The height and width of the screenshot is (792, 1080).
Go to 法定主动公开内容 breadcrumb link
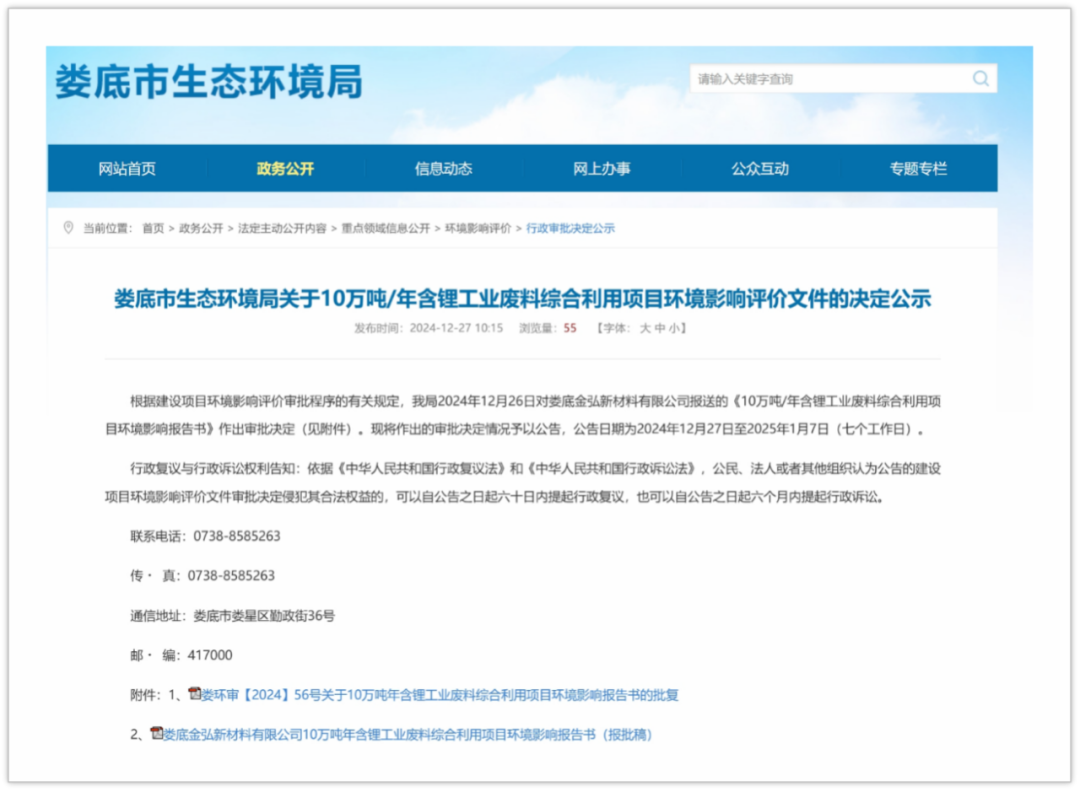[282, 229]
